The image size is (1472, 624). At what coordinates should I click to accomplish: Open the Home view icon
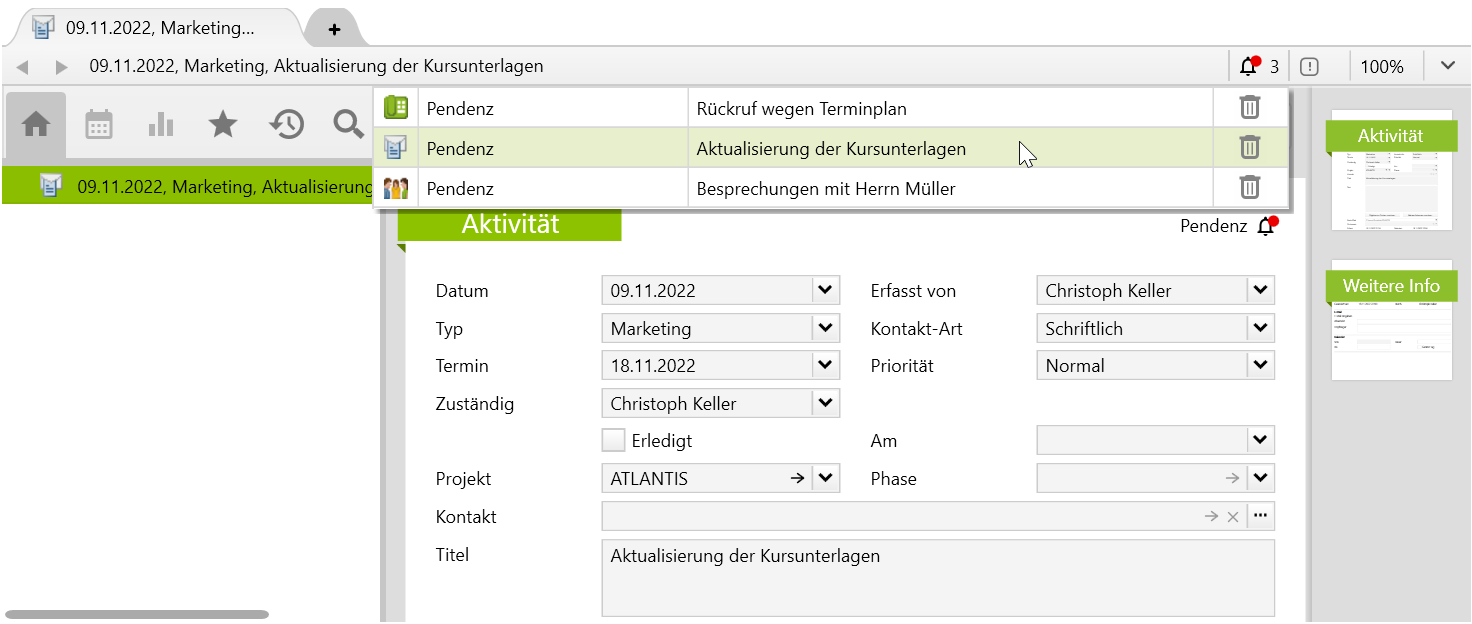(36, 125)
